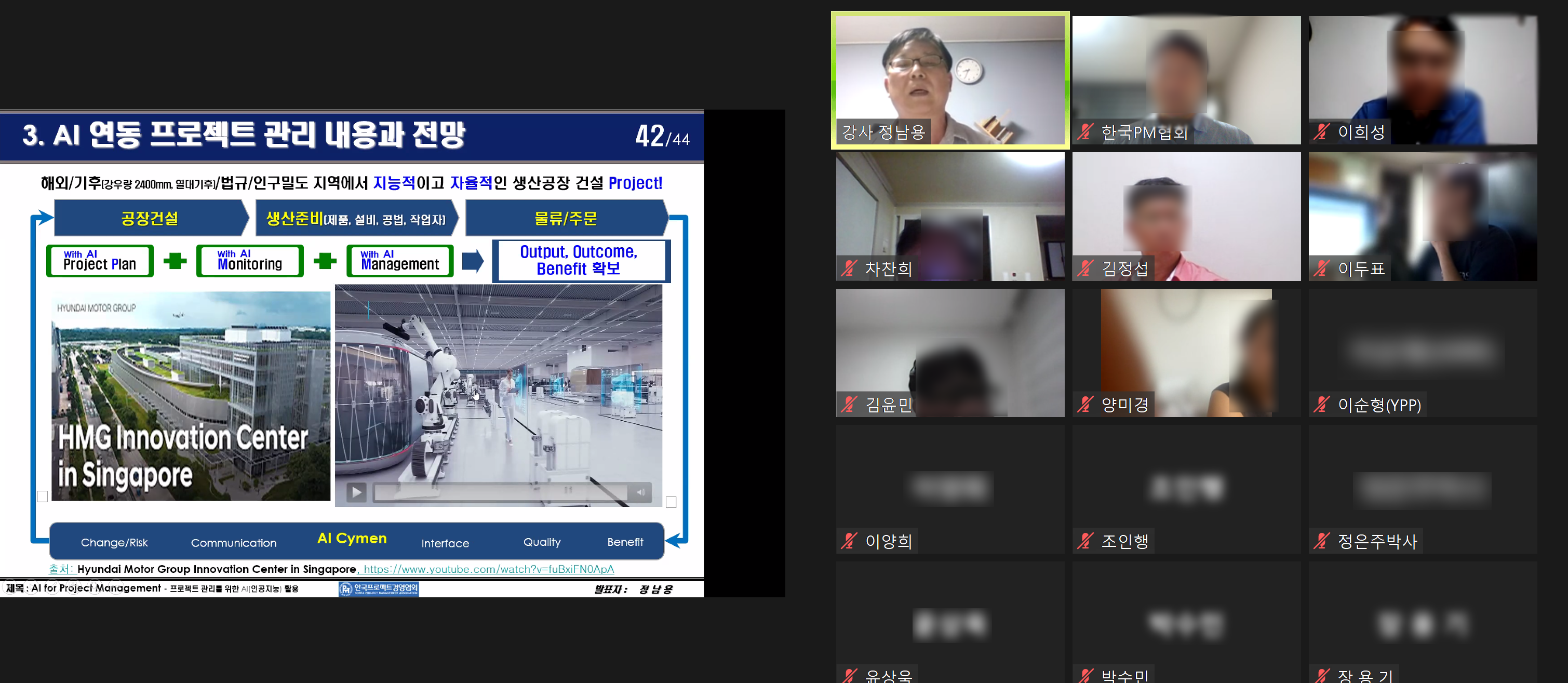The image size is (1568, 683).
Task: Click muted mic icon beside 윤상욱
Action: pyautogui.click(x=849, y=676)
